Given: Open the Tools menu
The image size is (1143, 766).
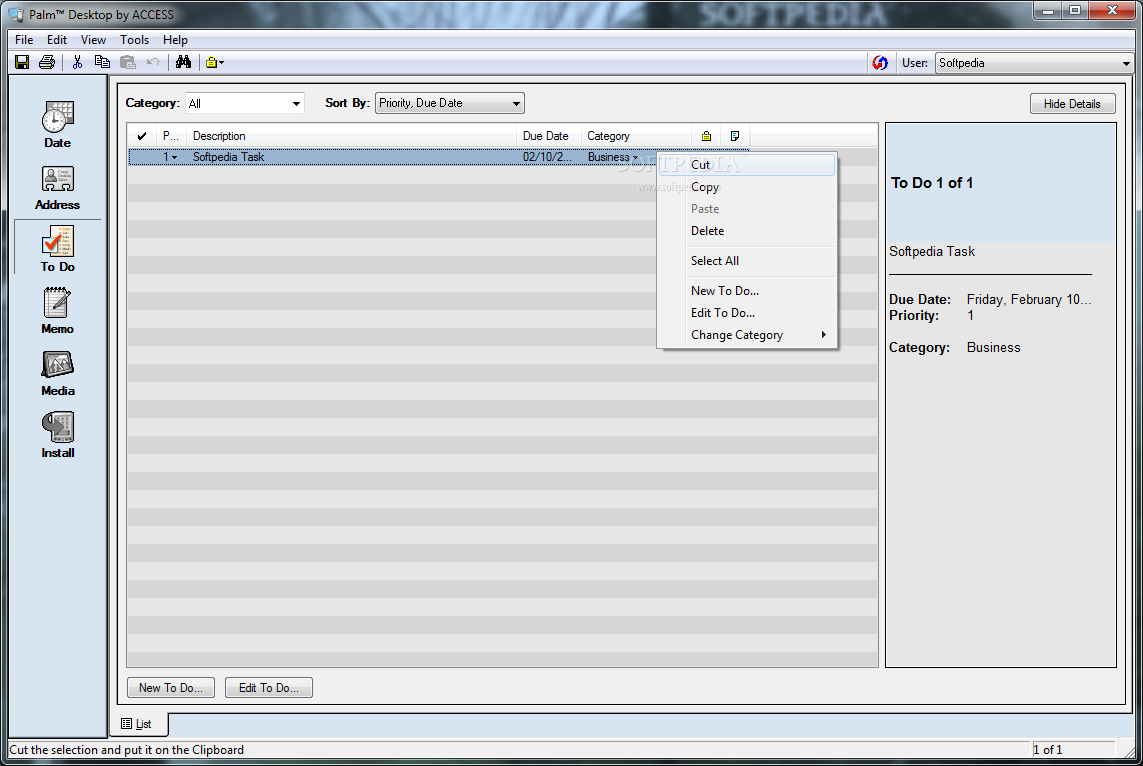Looking at the screenshot, I should pos(134,40).
